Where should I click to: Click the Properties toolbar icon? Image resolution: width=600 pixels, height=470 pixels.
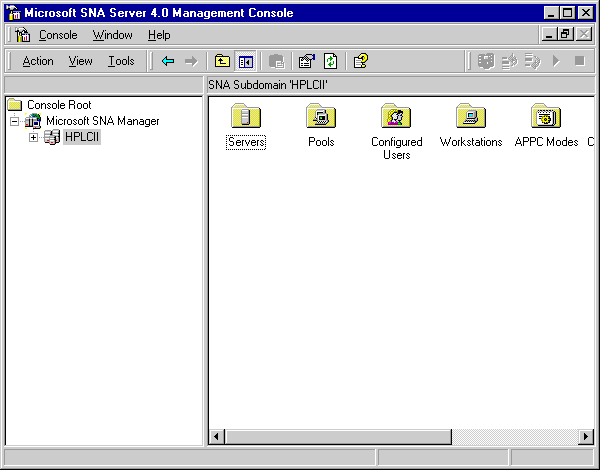click(307, 61)
